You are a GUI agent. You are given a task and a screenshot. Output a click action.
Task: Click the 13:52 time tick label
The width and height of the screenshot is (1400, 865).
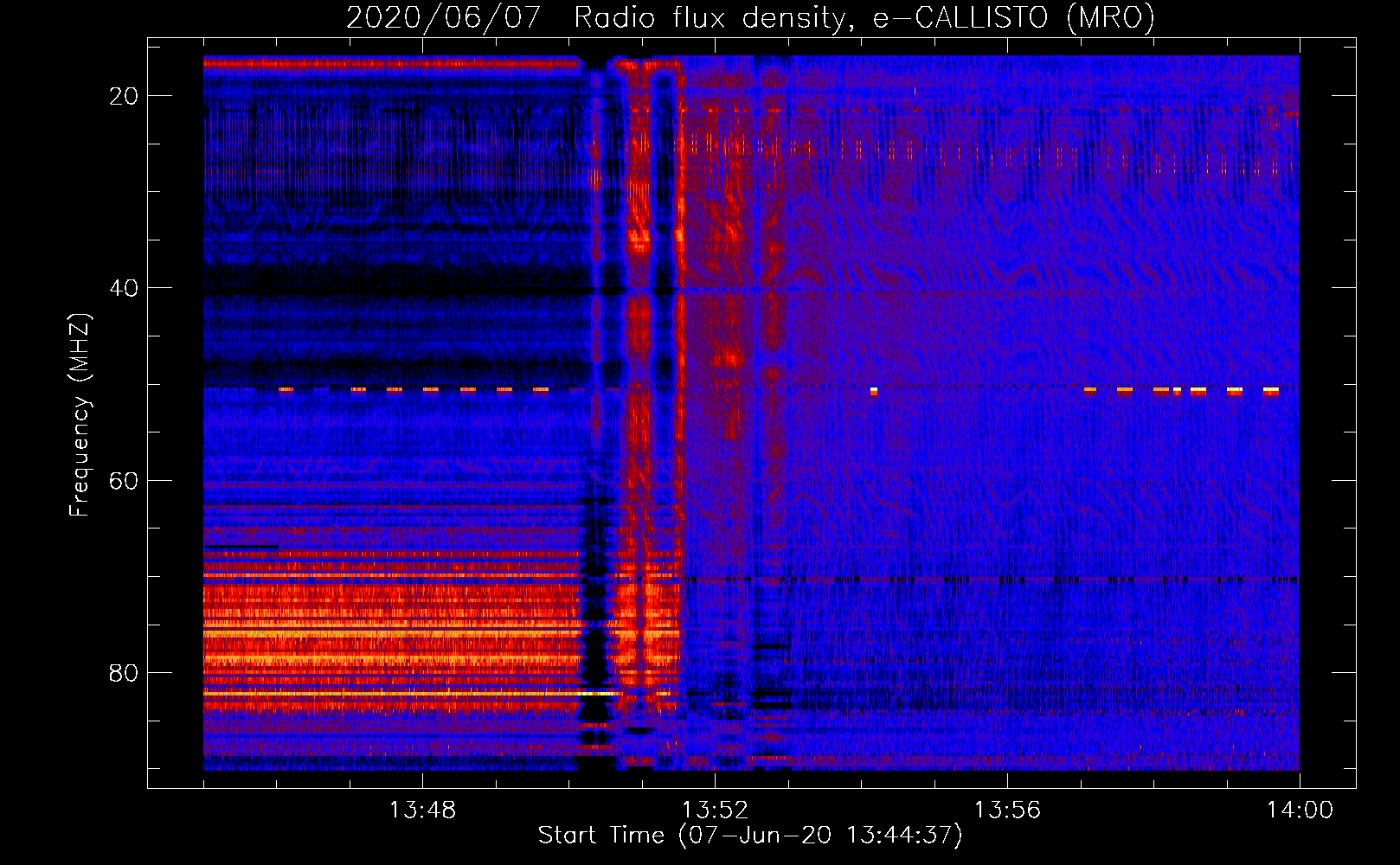pos(715,811)
